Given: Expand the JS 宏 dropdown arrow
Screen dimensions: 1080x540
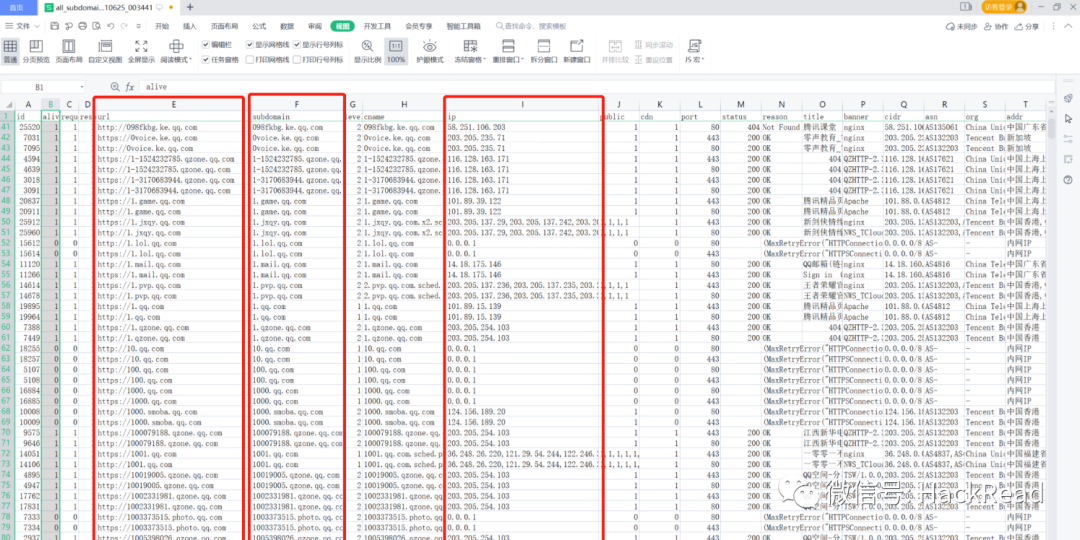Looking at the screenshot, I should click(703, 60).
